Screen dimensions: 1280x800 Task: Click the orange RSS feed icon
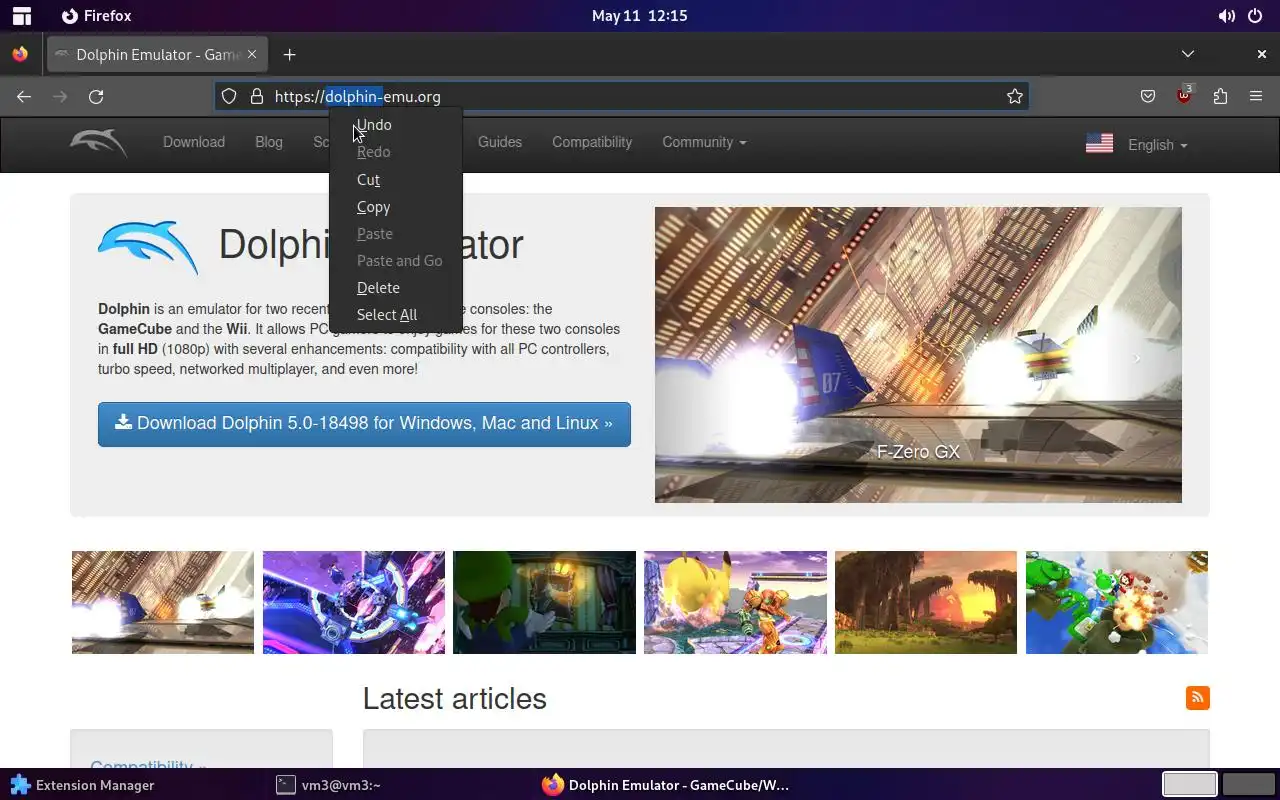[x=1197, y=698]
